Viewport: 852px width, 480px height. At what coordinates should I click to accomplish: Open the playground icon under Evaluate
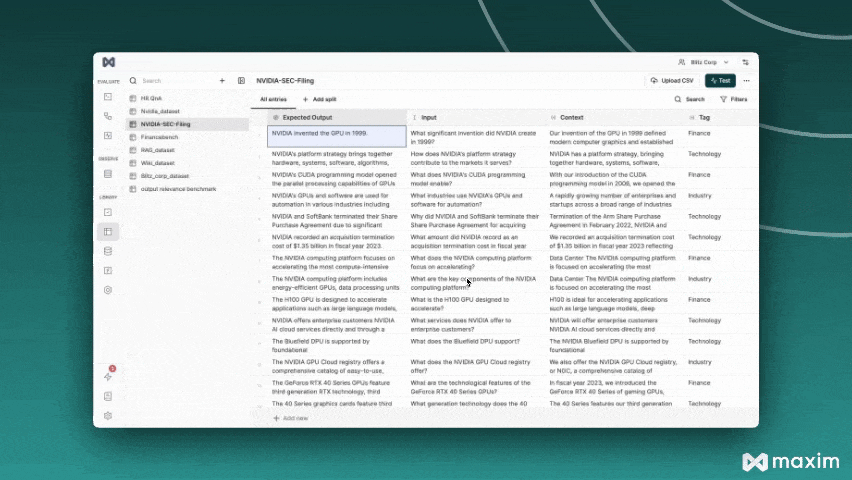click(108, 97)
